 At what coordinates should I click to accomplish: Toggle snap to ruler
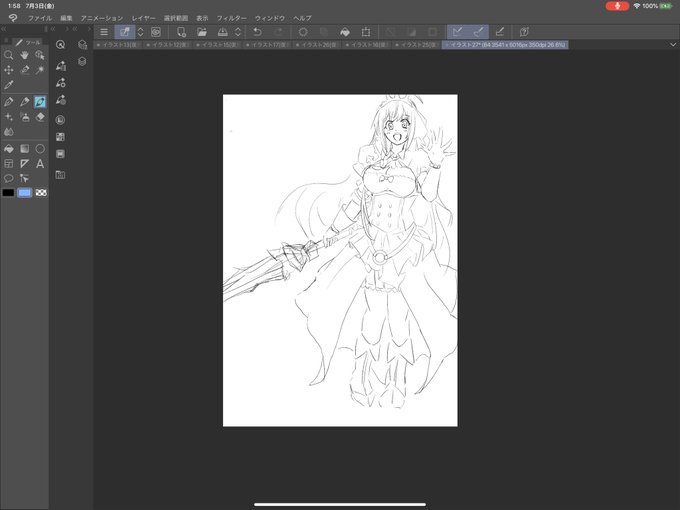pos(458,32)
